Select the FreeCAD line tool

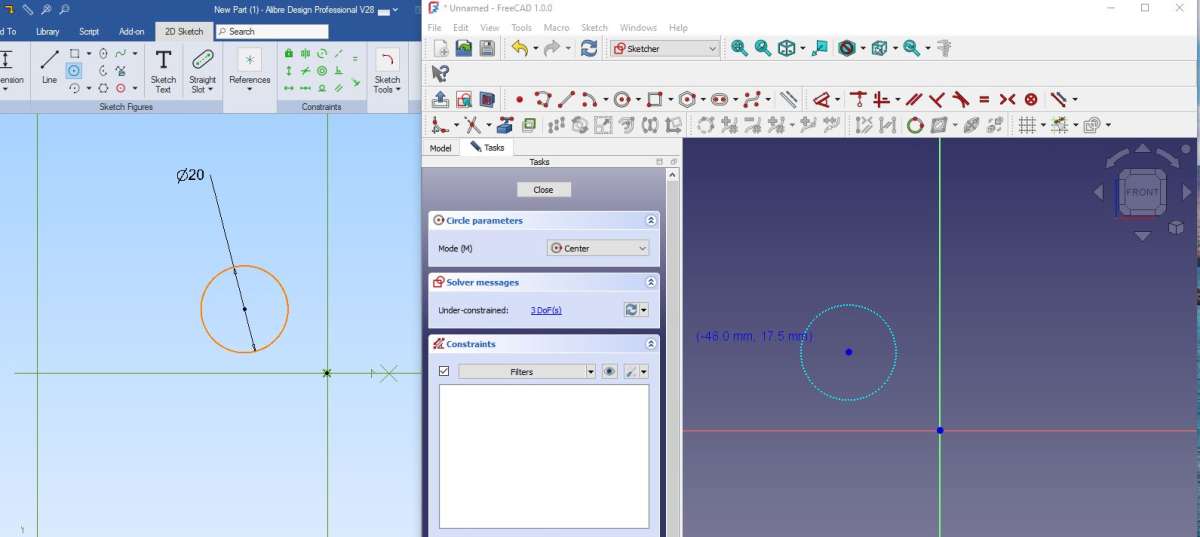click(x=566, y=99)
